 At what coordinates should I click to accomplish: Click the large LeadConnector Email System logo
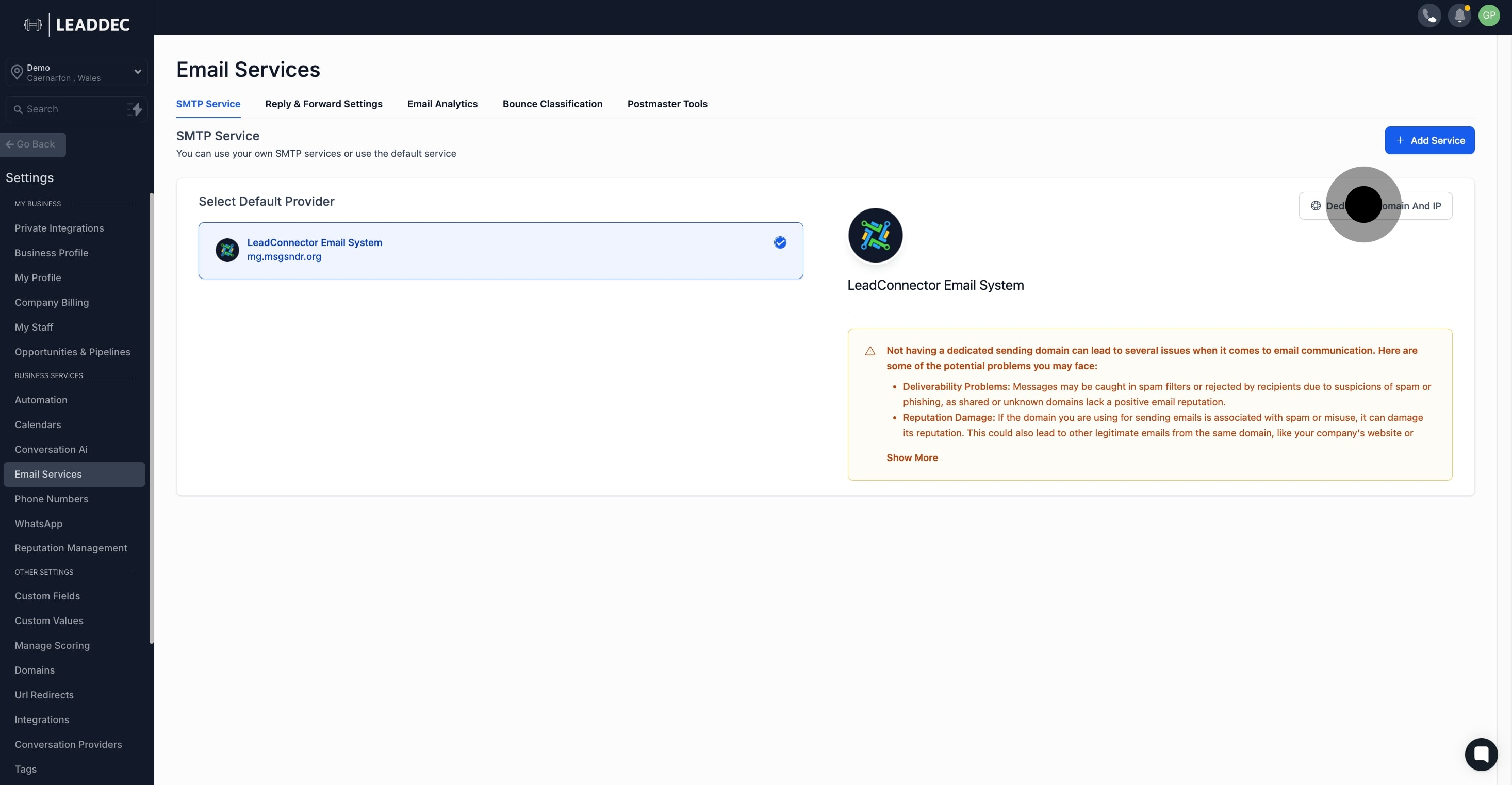875,235
